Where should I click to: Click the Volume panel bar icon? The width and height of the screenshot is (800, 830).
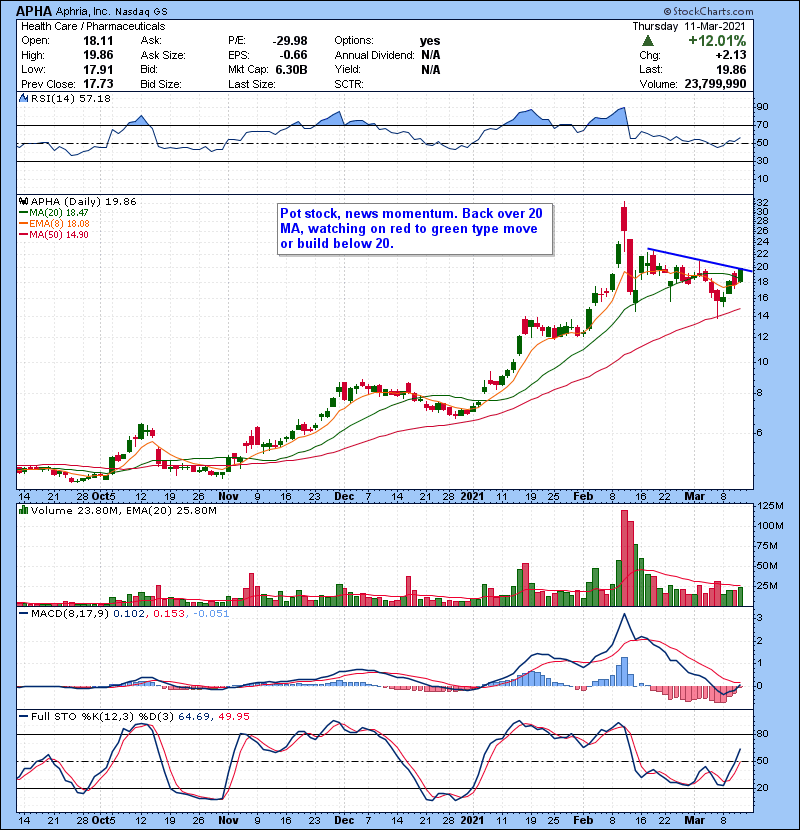pos(23,510)
